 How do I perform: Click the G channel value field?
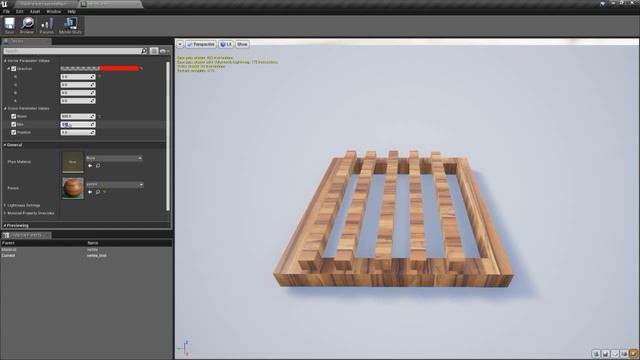[78, 84]
